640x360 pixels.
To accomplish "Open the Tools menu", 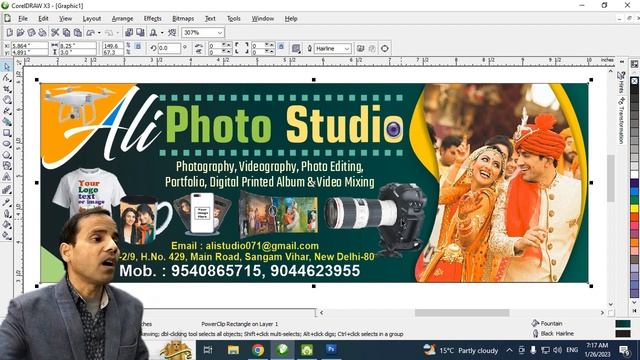I will [233, 19].
